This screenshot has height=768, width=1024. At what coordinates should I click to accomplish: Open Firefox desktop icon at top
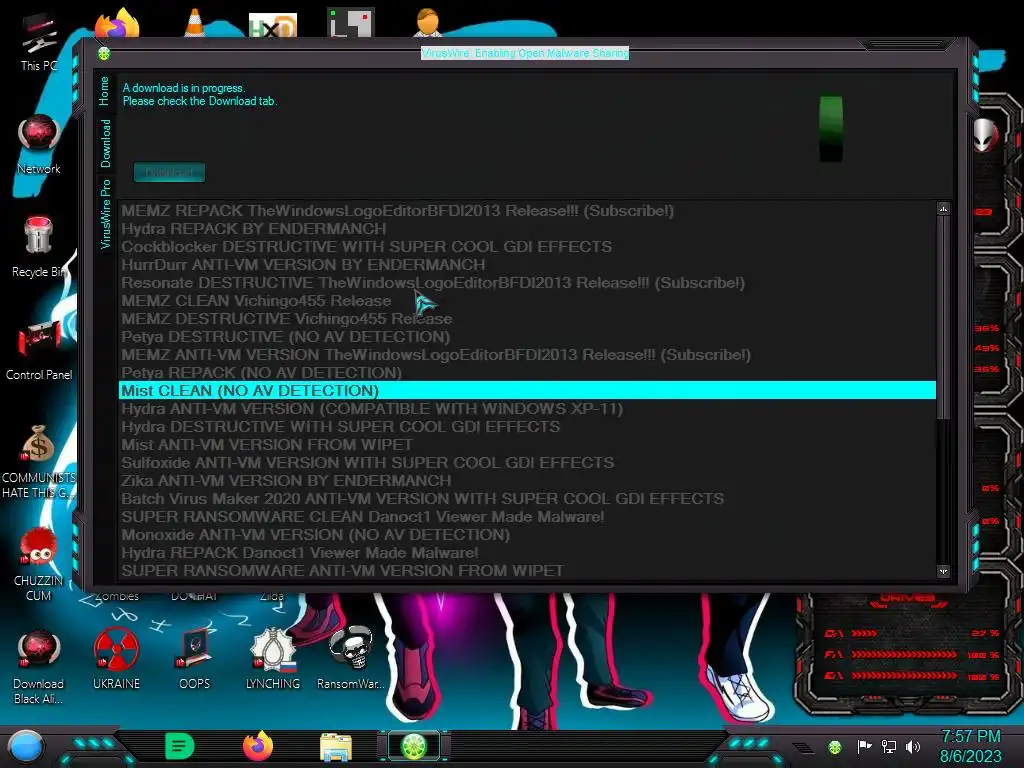(x=118, y=24)
